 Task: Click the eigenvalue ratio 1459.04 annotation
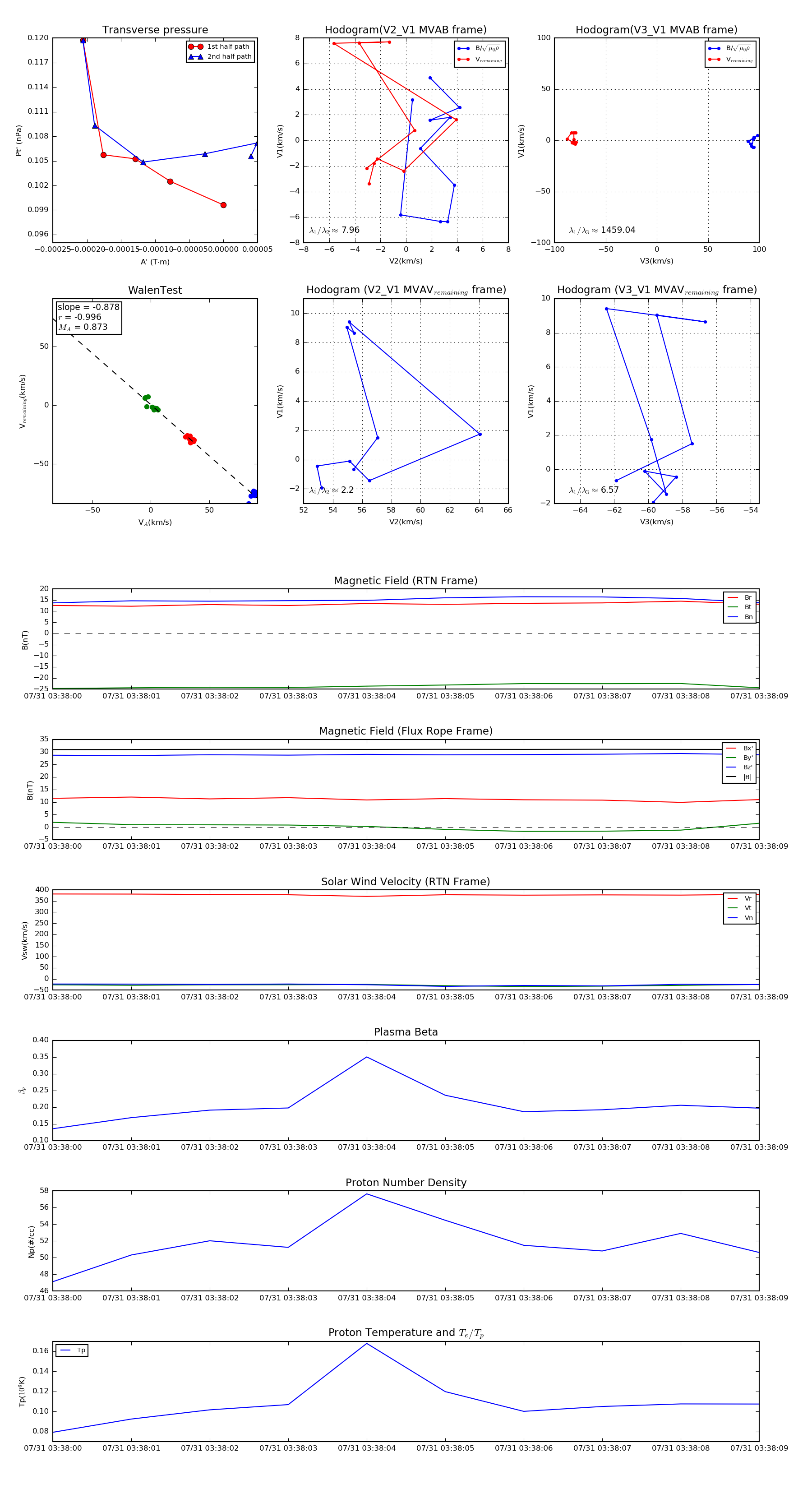point(602,230)
